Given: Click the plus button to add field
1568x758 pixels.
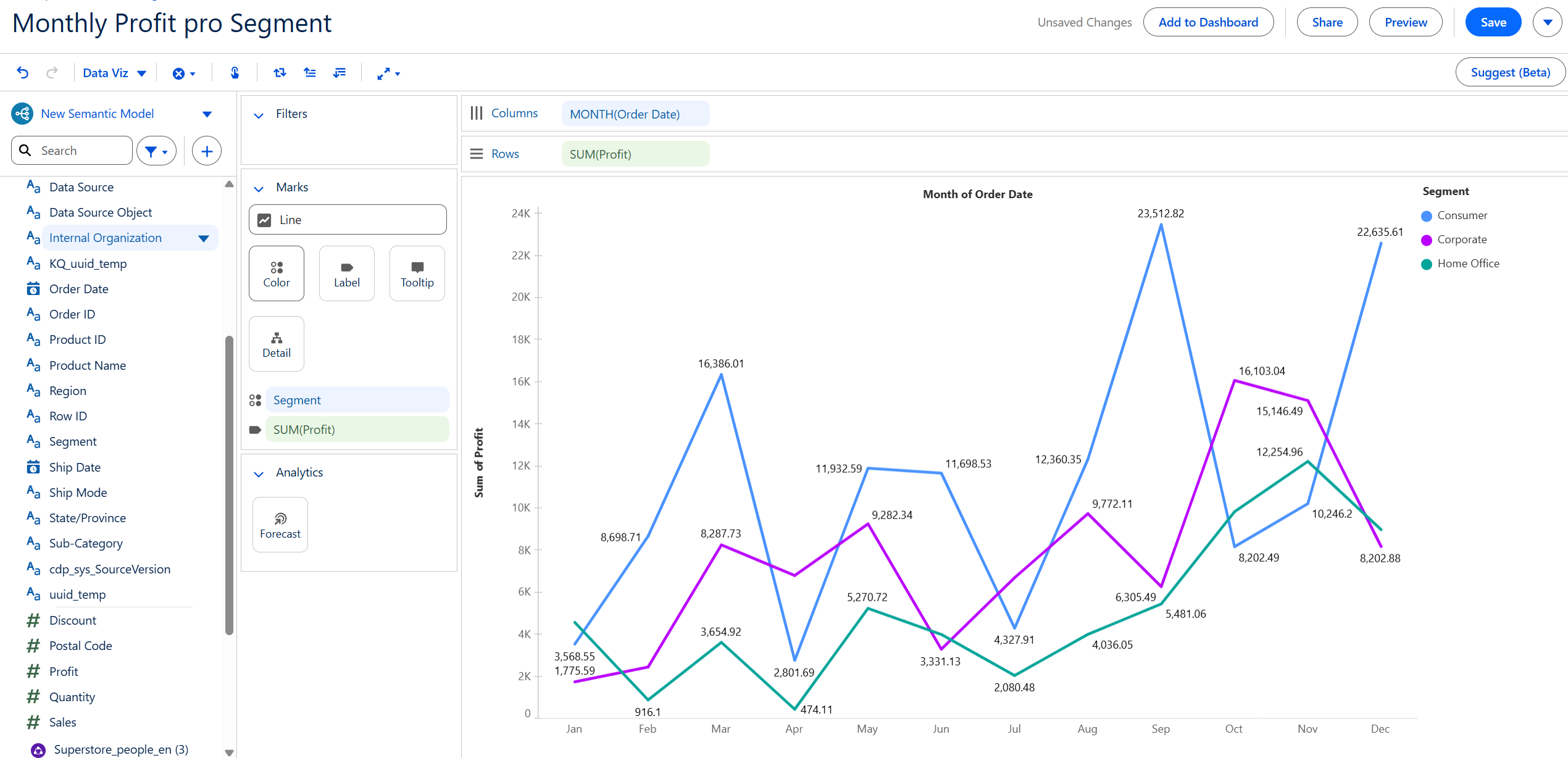Looking at the screenshot, I should [x=207, y=151].
